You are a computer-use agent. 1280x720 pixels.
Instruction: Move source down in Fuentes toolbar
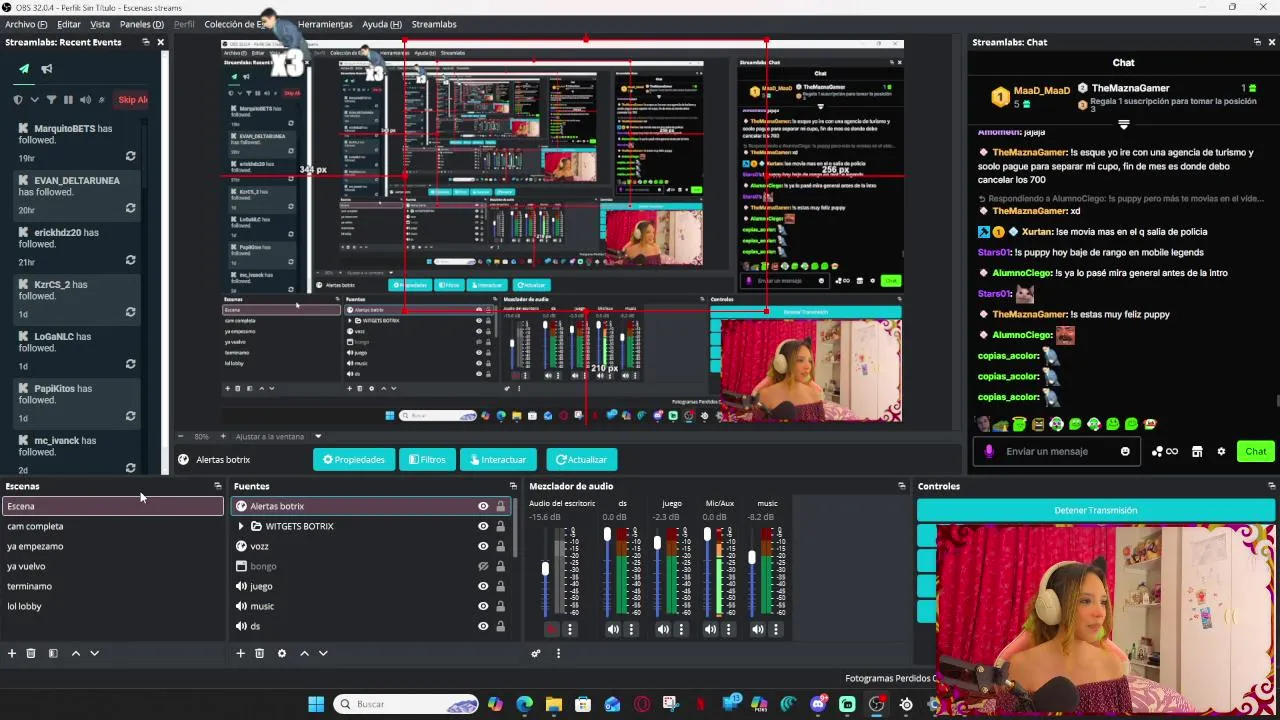pos(323,653)
